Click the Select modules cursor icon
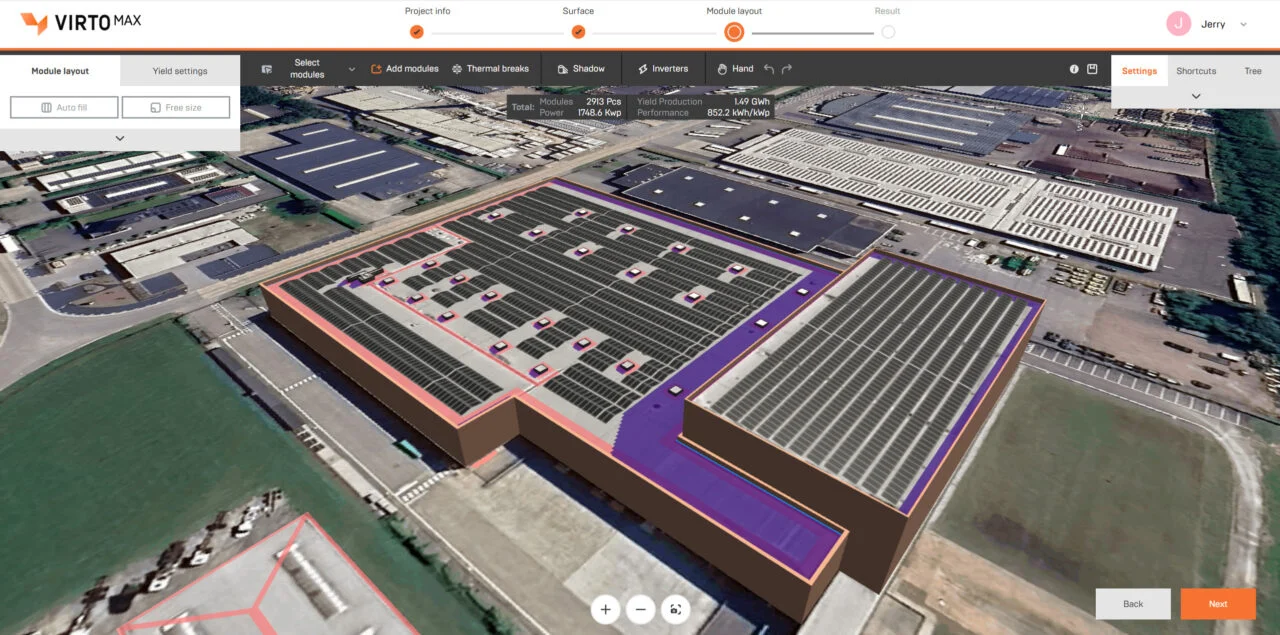The image size is (1280, 635). tap(267, 69)
